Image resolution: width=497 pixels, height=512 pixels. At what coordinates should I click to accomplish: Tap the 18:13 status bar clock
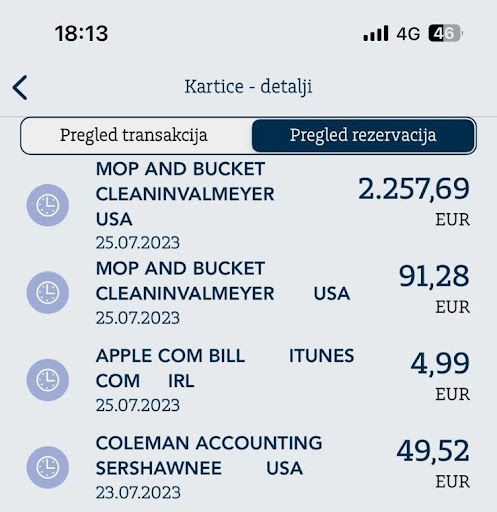81,34
